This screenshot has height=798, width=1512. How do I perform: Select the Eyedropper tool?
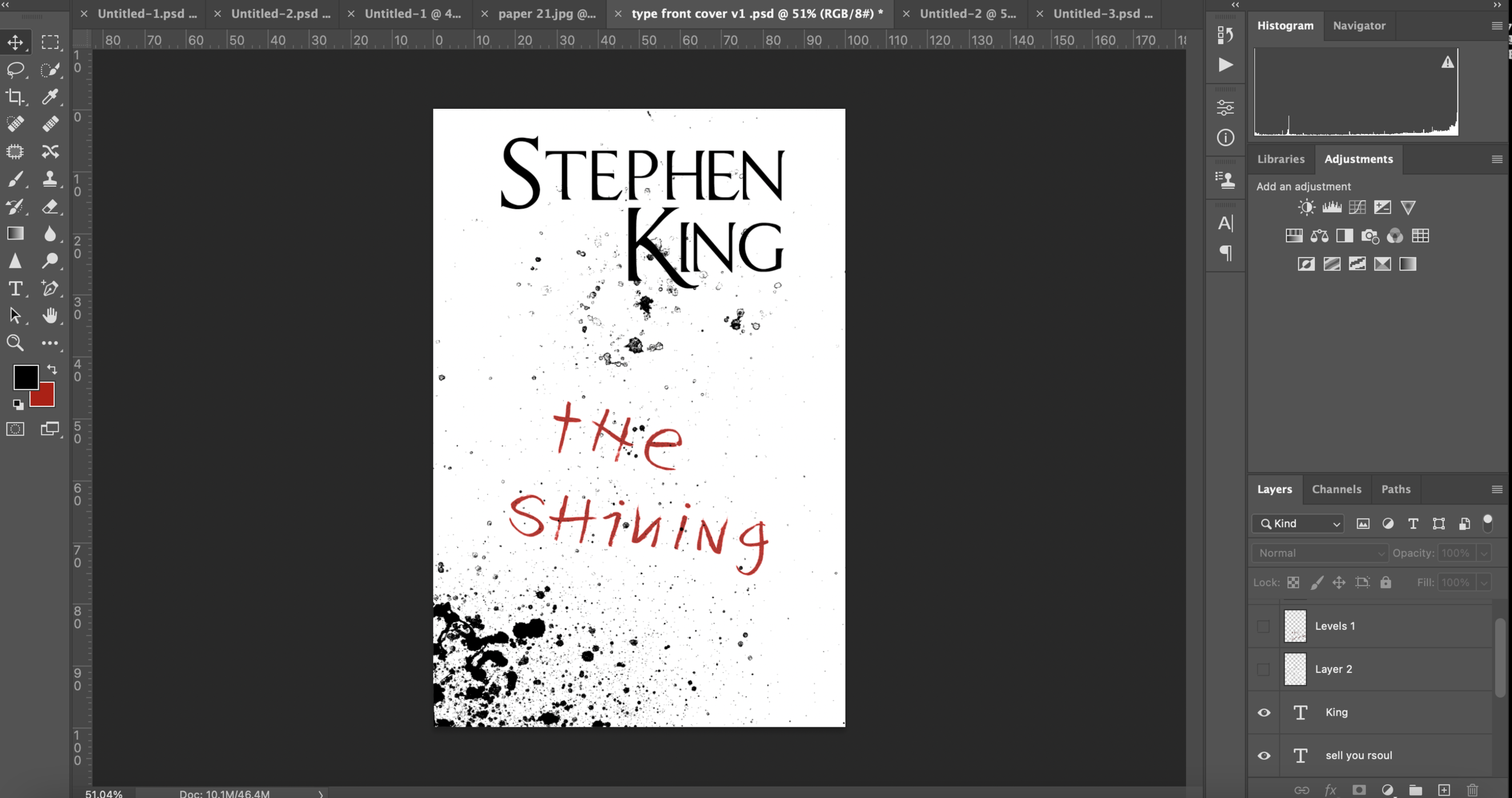pyautogui.click(x=50, y=97)
